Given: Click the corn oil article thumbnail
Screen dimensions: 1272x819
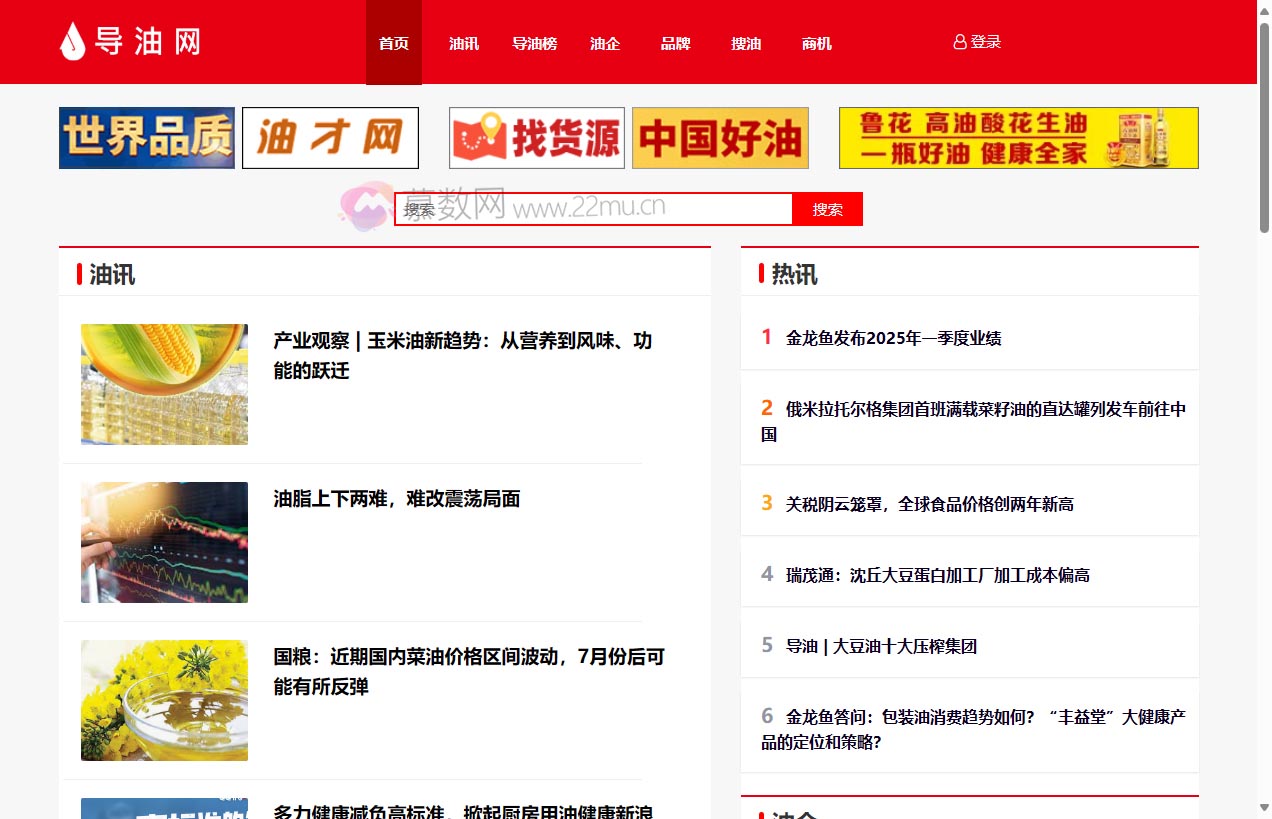Looking at the screenshot, I should (164, 384).
